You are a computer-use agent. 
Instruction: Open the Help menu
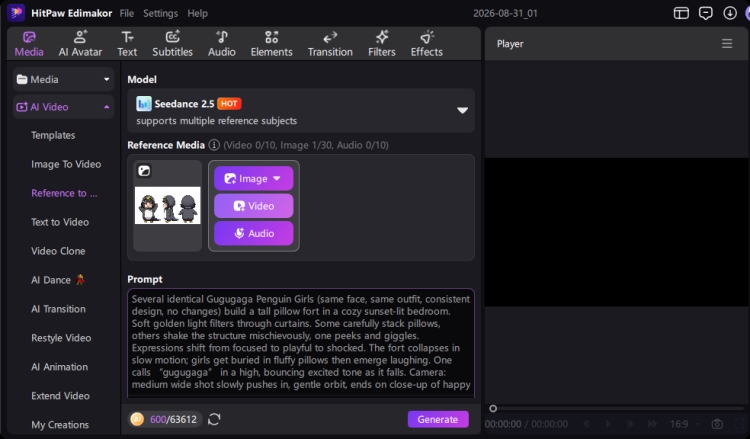tap(197, 13)
